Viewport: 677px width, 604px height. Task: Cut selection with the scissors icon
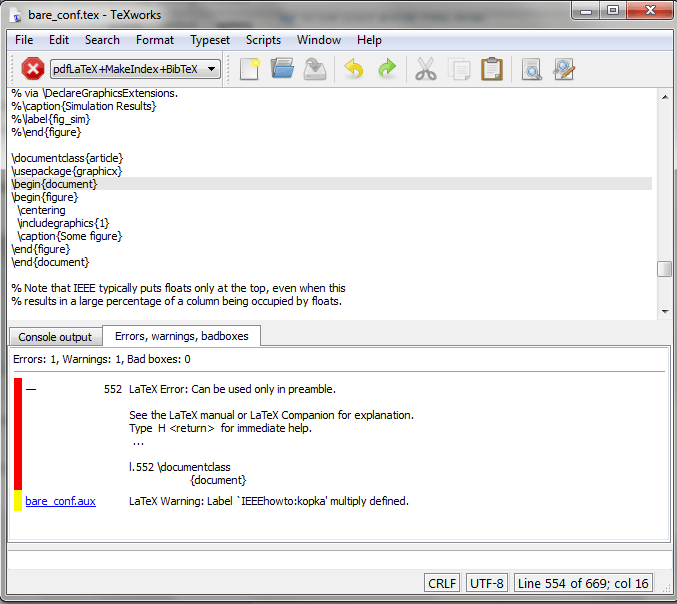pos(426,69)
